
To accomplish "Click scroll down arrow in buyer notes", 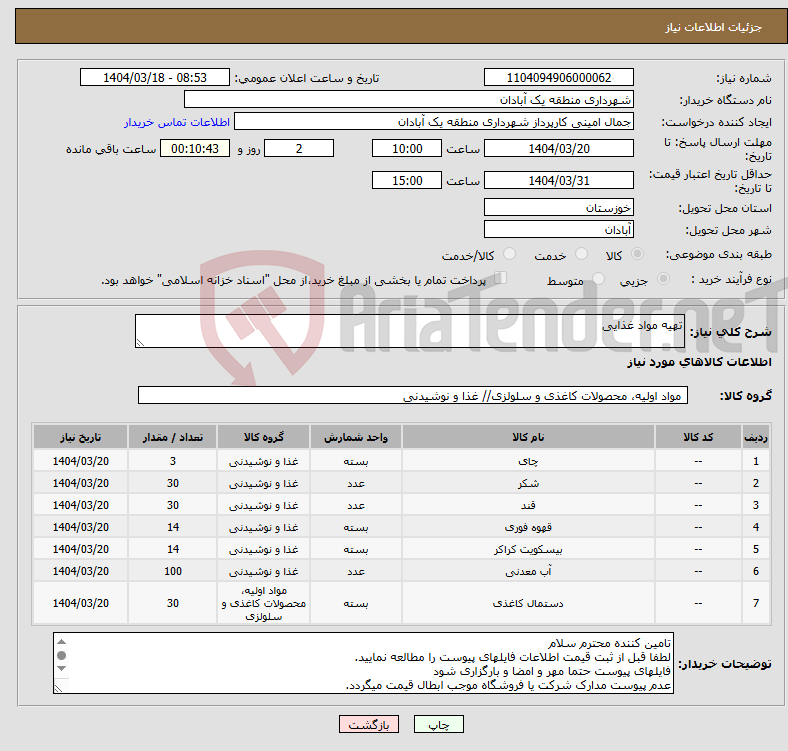I will pos(61,669).
